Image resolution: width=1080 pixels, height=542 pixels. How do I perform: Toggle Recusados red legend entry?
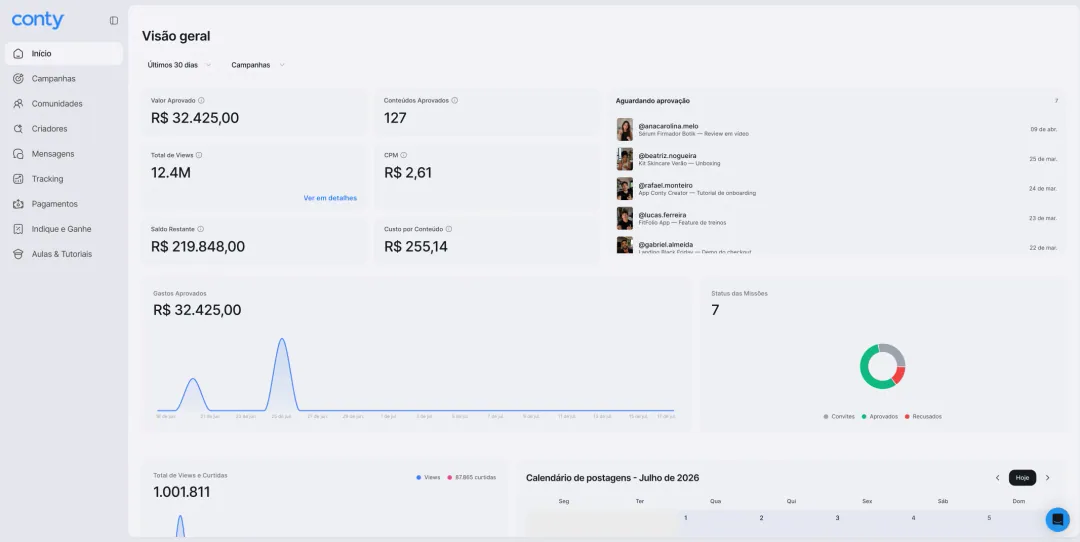pos(923,417)
